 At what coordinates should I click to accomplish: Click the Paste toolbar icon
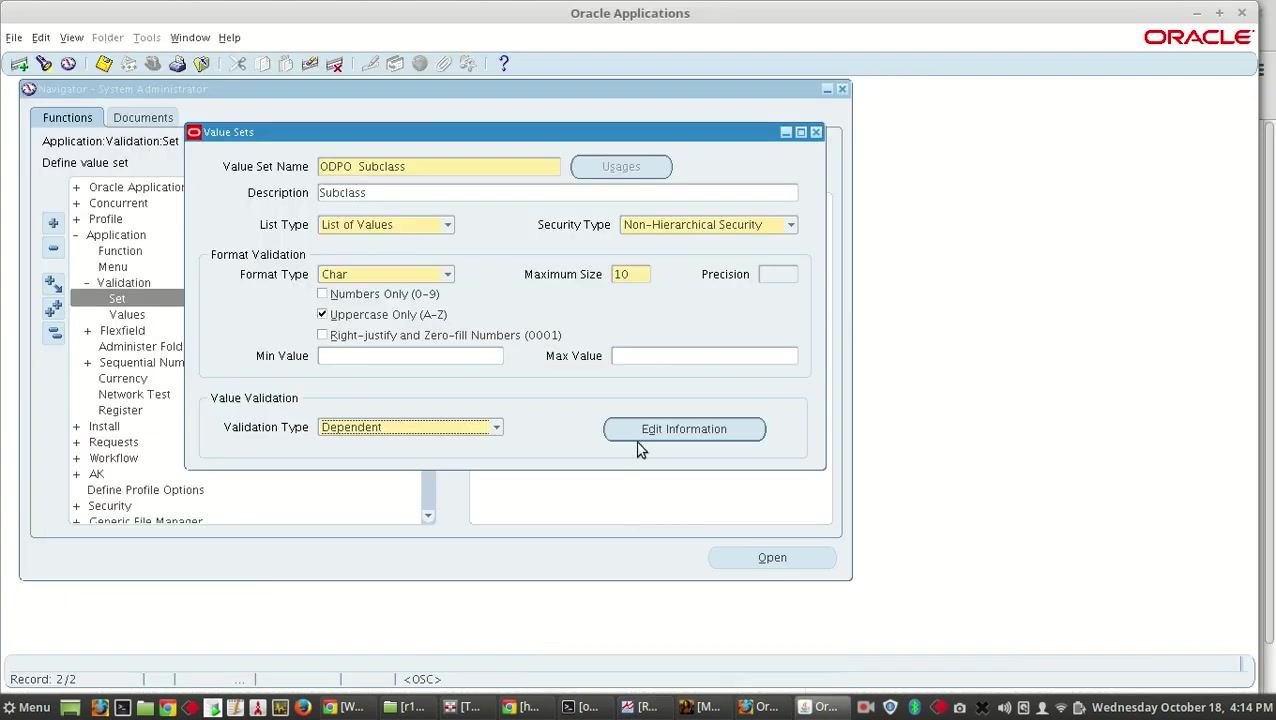pos(286,64)
